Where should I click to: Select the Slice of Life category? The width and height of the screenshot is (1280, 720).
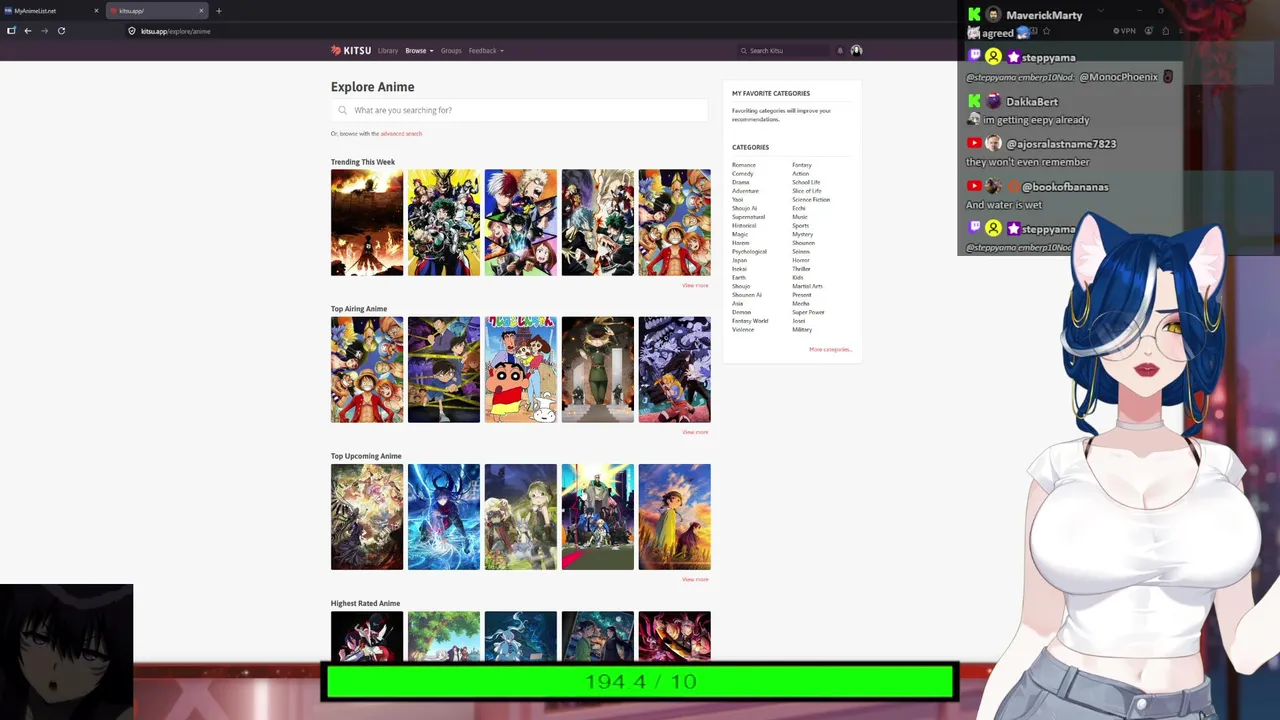tap(807, 191)
